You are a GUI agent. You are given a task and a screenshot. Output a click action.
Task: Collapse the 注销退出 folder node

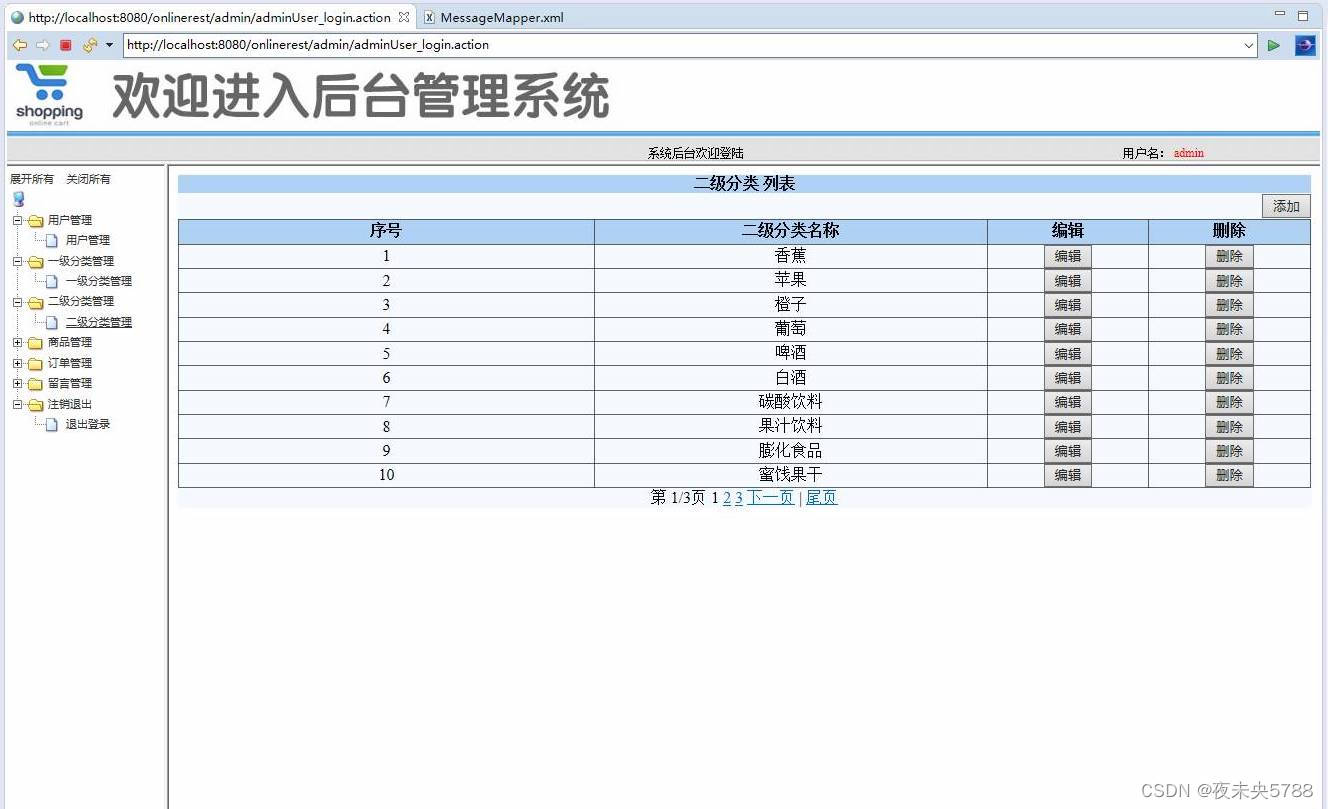click(17, 404)
